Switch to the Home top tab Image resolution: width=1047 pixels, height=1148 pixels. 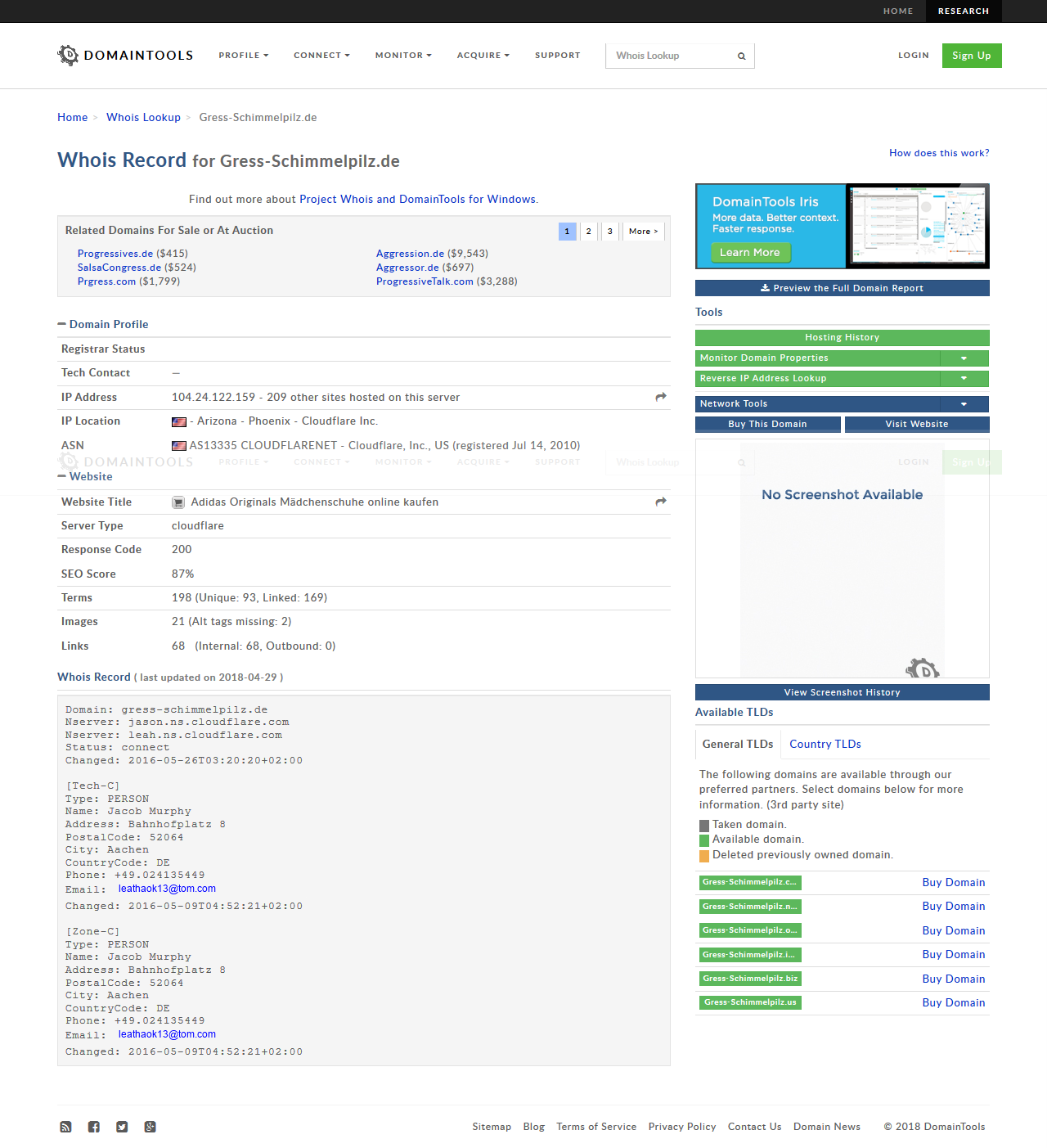point(898,11)
